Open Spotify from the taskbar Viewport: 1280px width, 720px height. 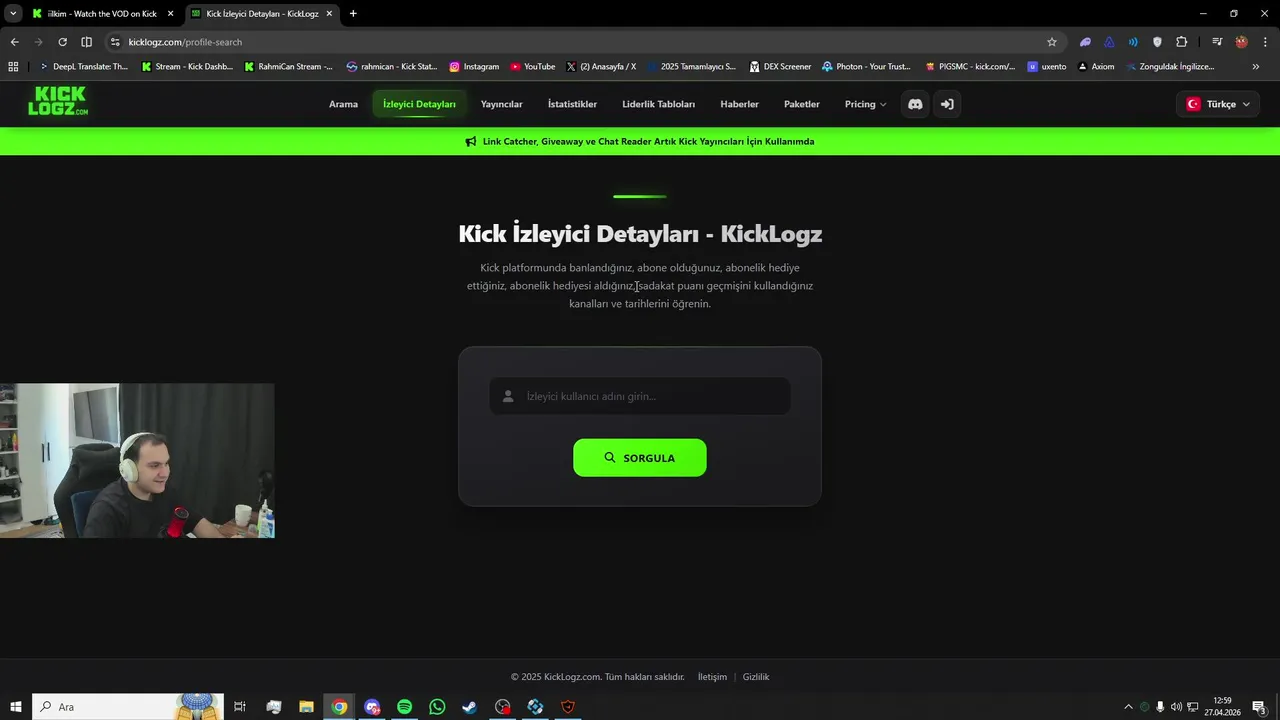404,707
